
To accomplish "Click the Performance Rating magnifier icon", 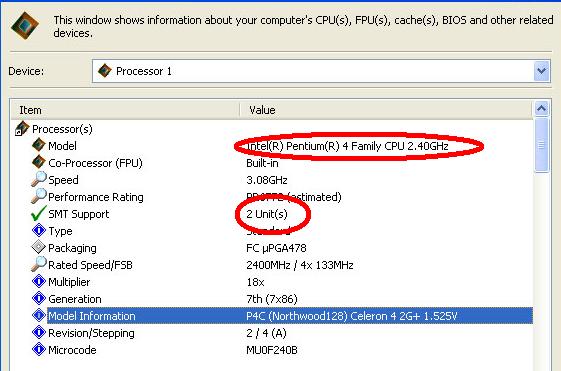I will pyautogui.click(x=39, y=196).
